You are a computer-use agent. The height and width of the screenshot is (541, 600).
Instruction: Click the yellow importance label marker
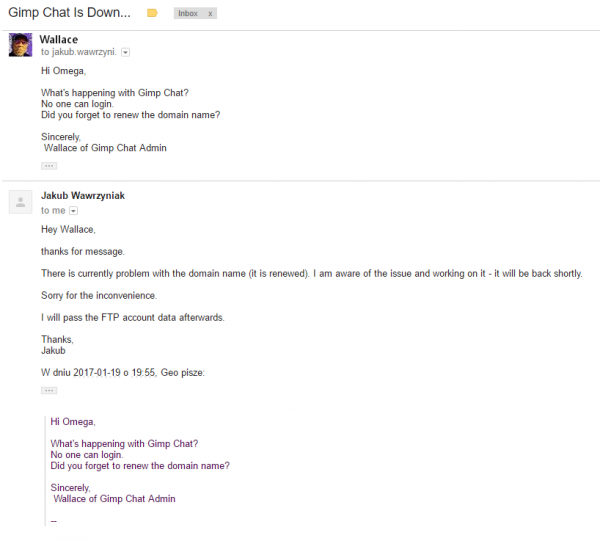pos(152,13)
